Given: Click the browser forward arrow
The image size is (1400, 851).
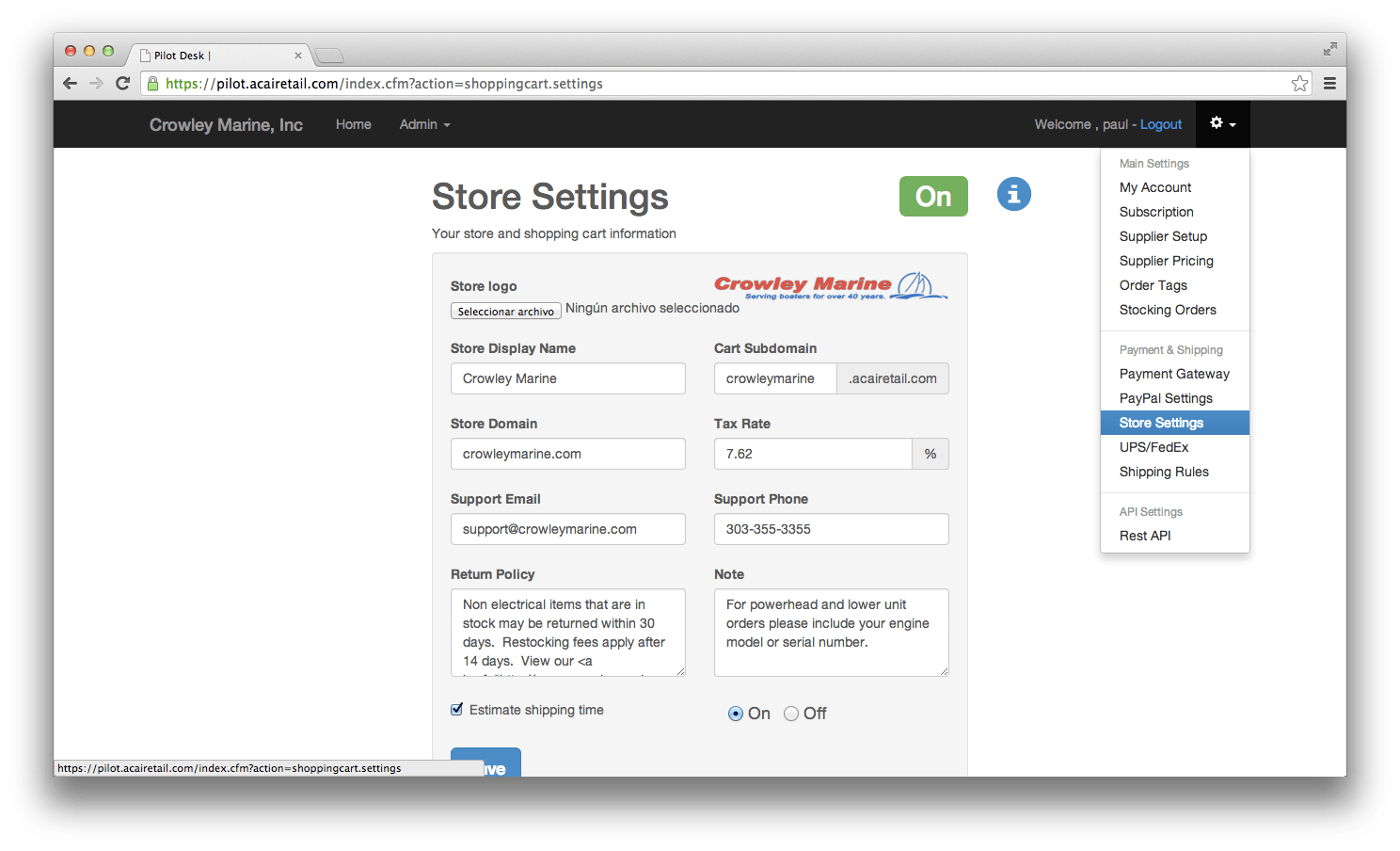Looking at the screenshot, I should coord(97,83).
